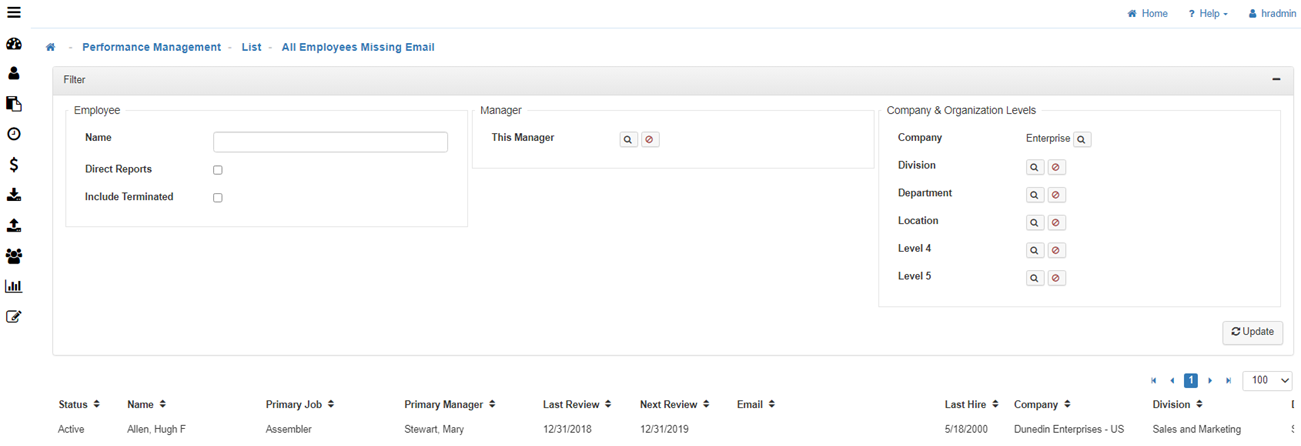This screenshot has width=1301, height=446.
Task: Click the dashboard gauge sidebar icon
Action: [14, 44]
